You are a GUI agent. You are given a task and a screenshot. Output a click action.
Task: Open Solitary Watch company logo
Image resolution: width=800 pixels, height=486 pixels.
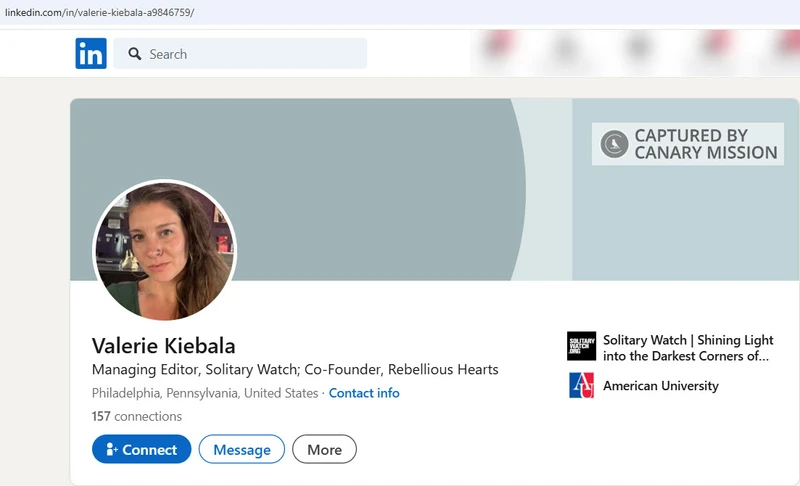coord(582,346)
